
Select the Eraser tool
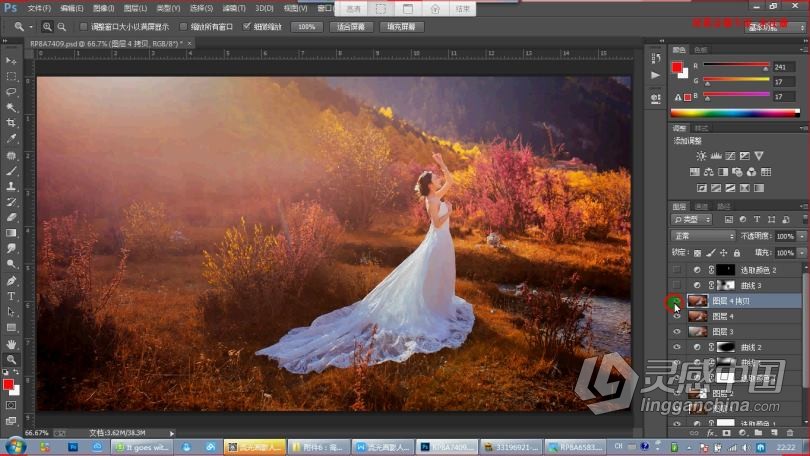[11, 217]
